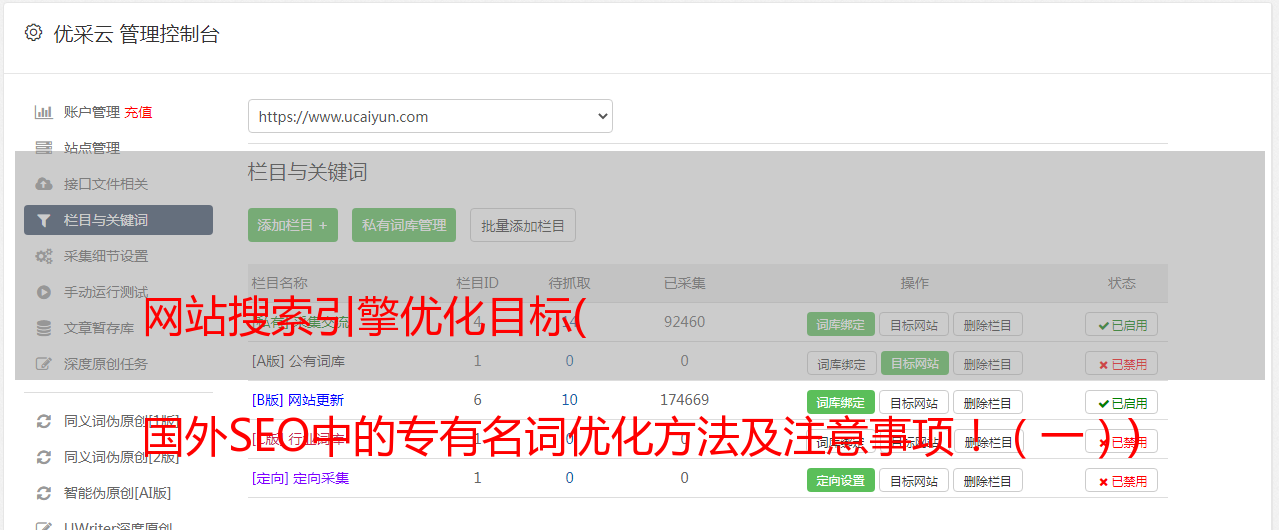Open 账户管理 via its bar chart icon
This screenshot has height=530, width=1279.
point(43,112)
